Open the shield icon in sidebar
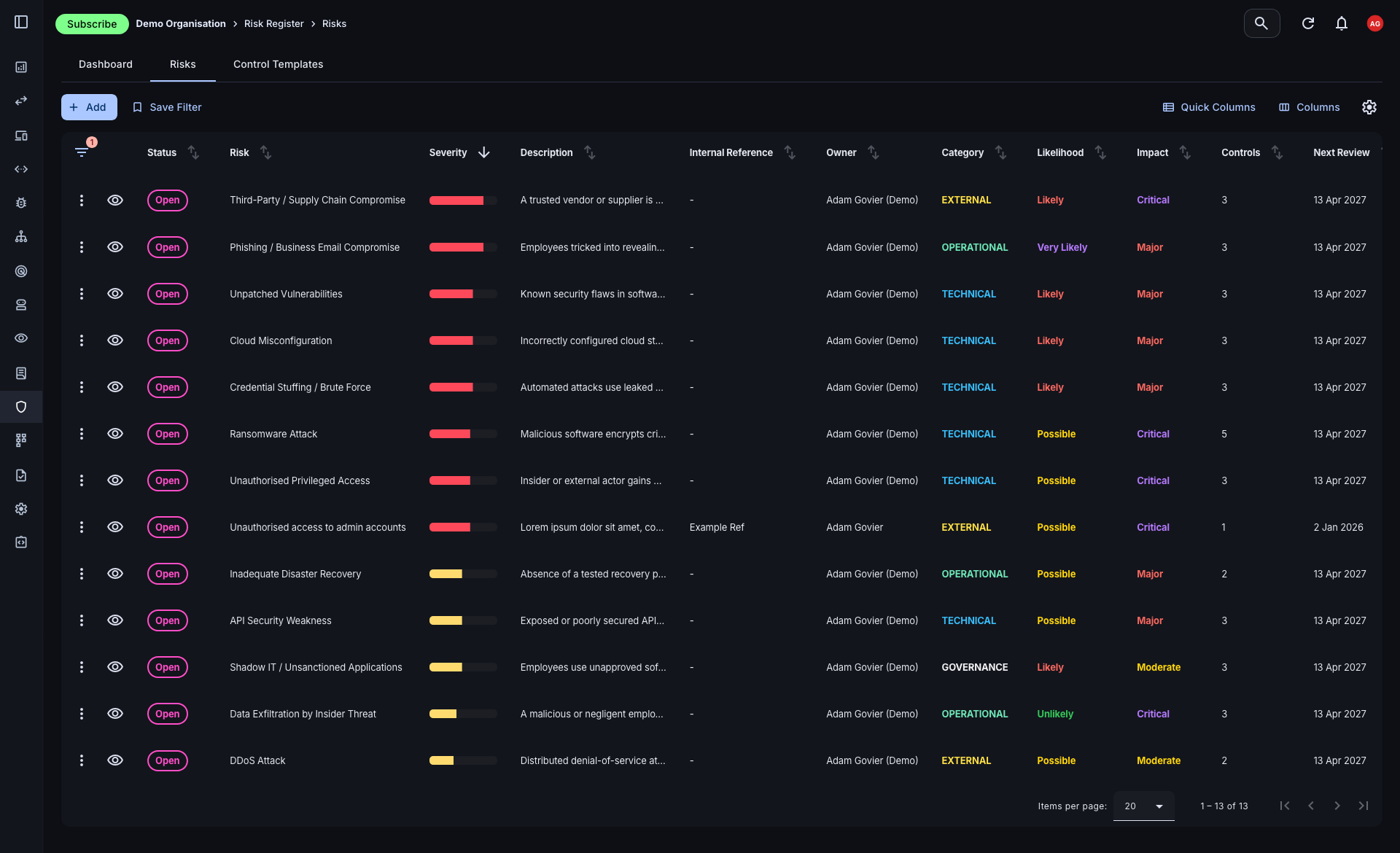Viewport: 1400px width, 853px height. (x=21, y=407)
